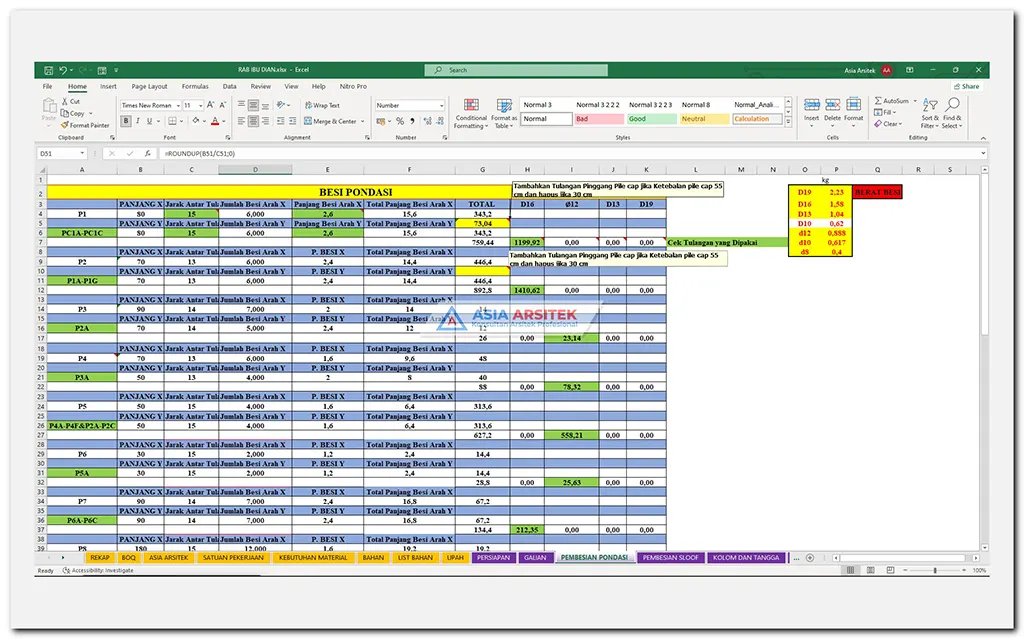Collapse the ribbon
The height and width of the screenshot is (639, 1024).
tap(983, 138)
